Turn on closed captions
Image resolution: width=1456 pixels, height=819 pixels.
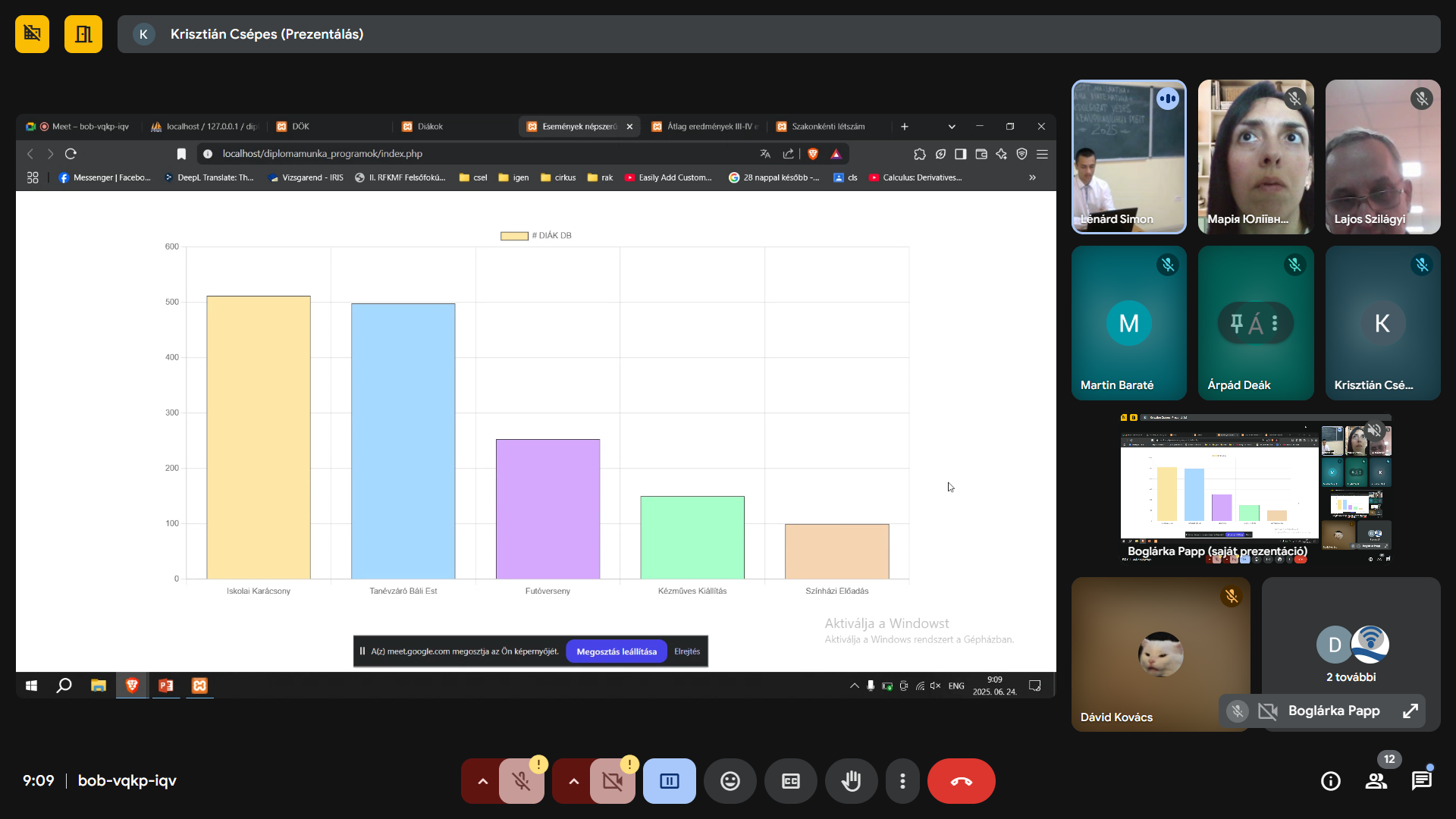[790, 781]
